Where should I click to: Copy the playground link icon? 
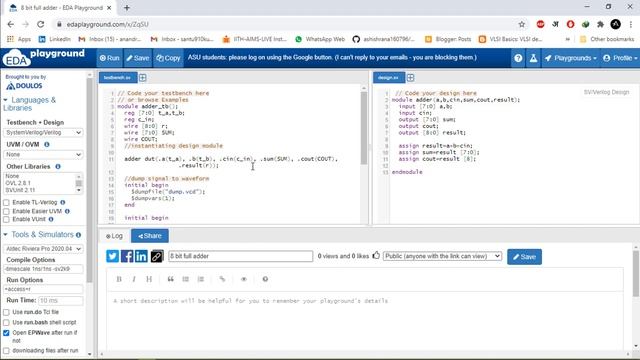click(x=157, y=256)
